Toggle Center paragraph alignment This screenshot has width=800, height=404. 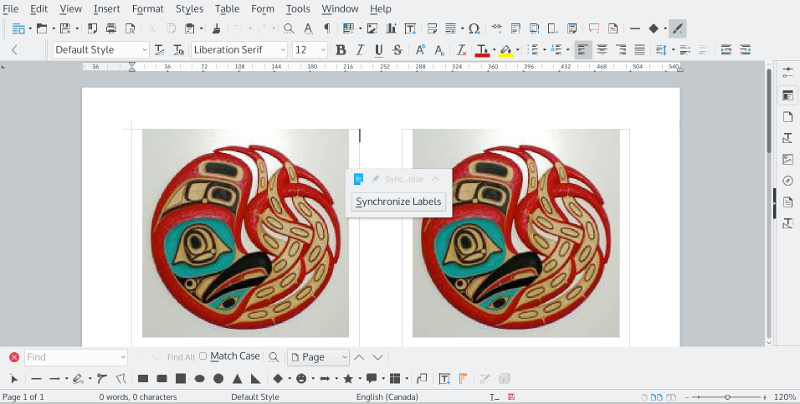(x=602, y=50)
